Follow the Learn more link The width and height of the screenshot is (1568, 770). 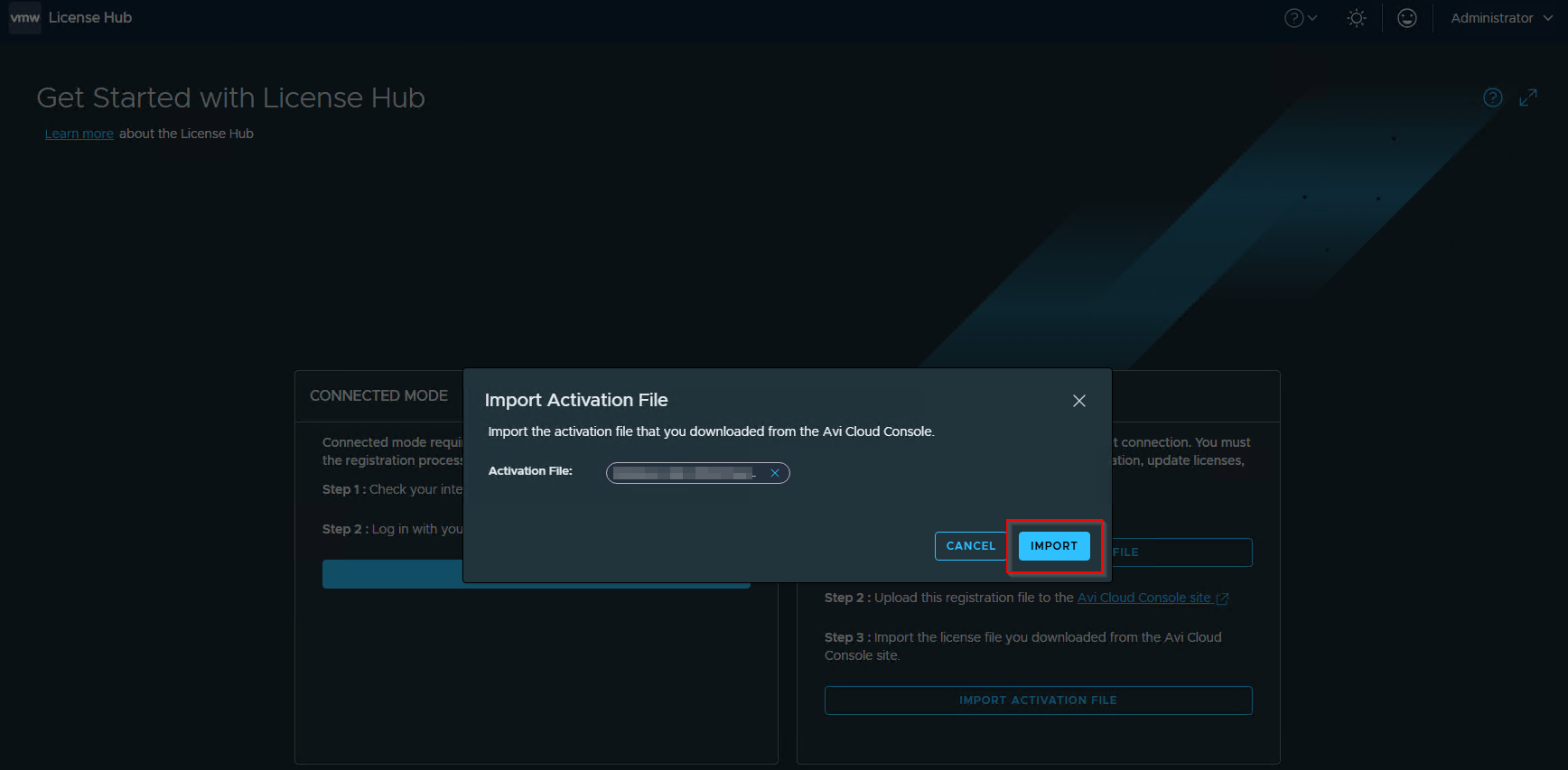[x=79, y=134]
